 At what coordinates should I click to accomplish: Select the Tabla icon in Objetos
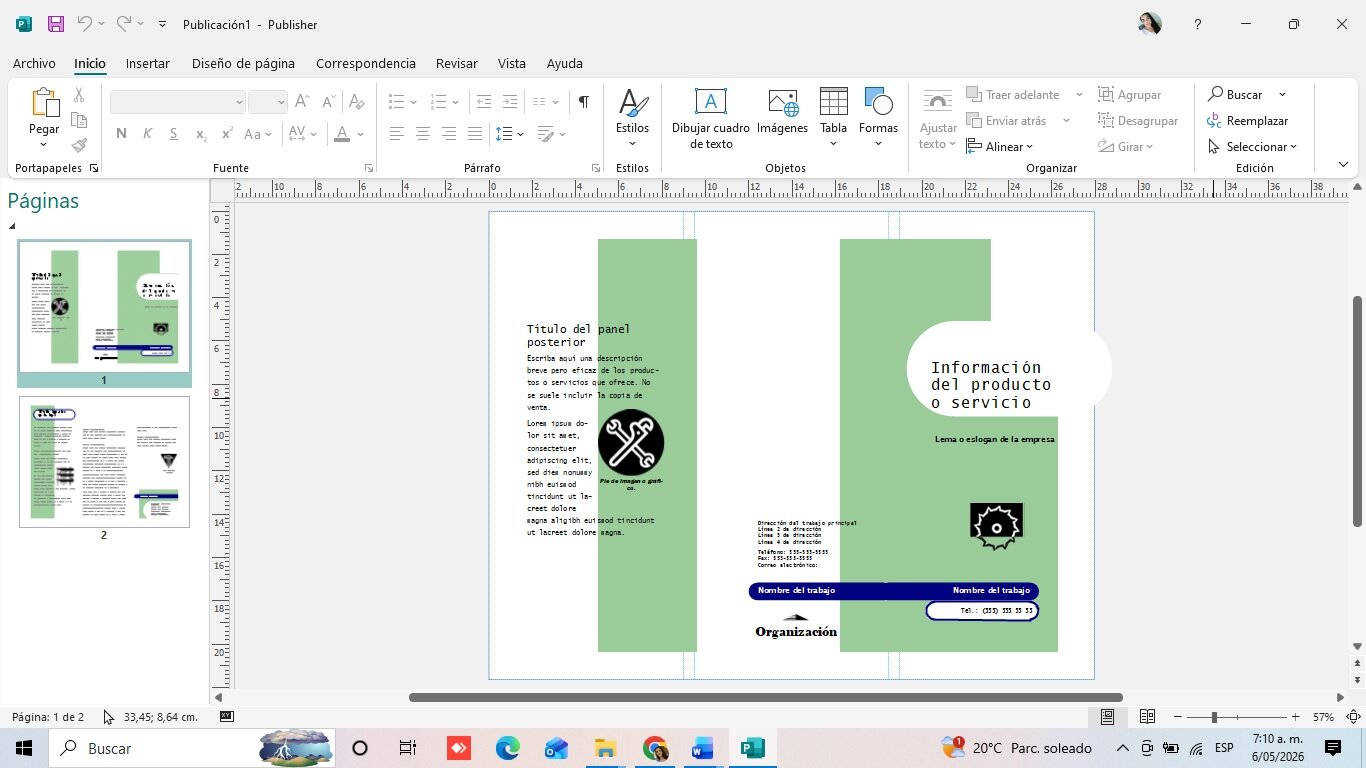pyautogui.click(x=833, y=101)
